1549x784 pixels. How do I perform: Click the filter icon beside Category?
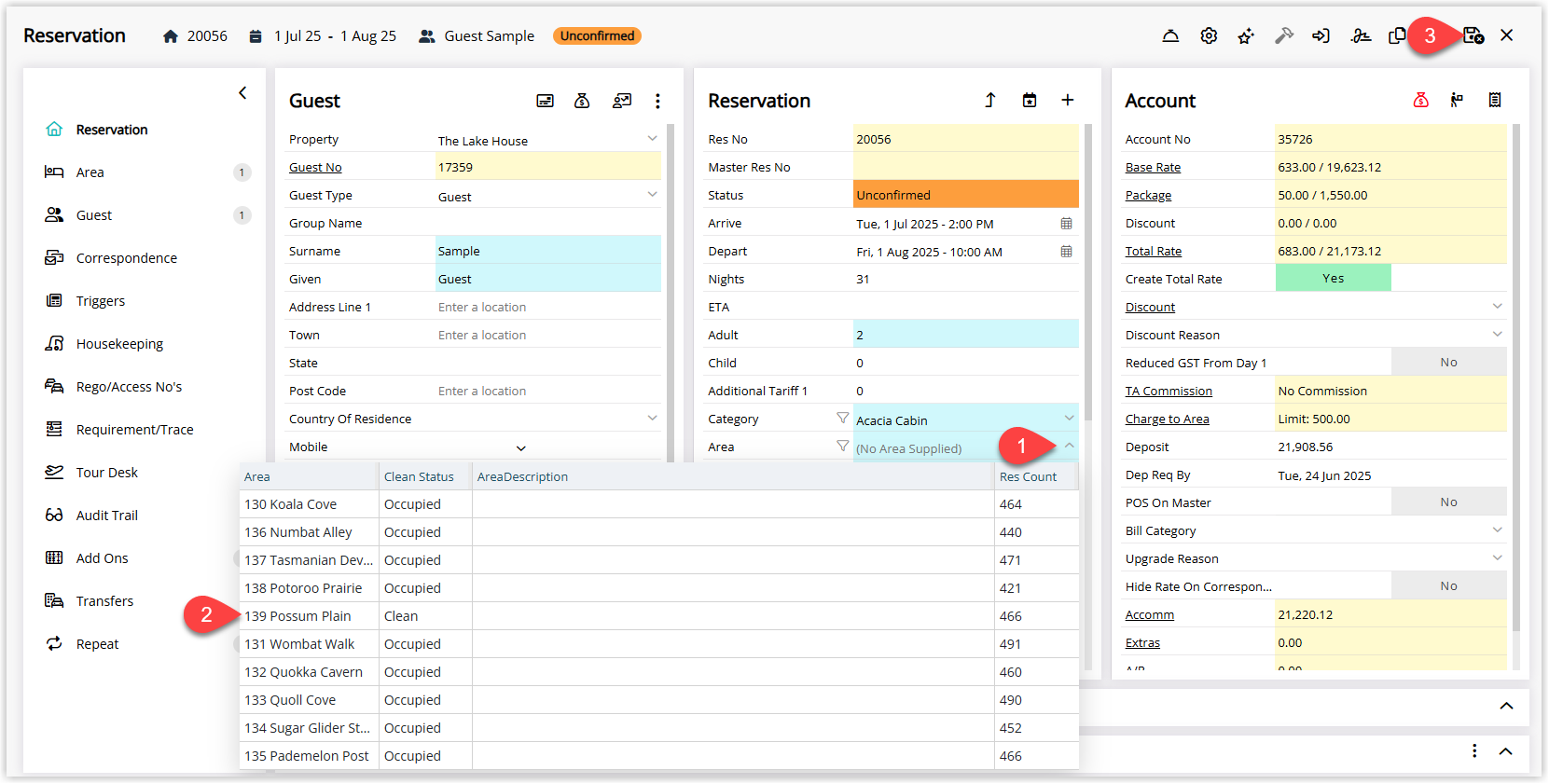842,418
